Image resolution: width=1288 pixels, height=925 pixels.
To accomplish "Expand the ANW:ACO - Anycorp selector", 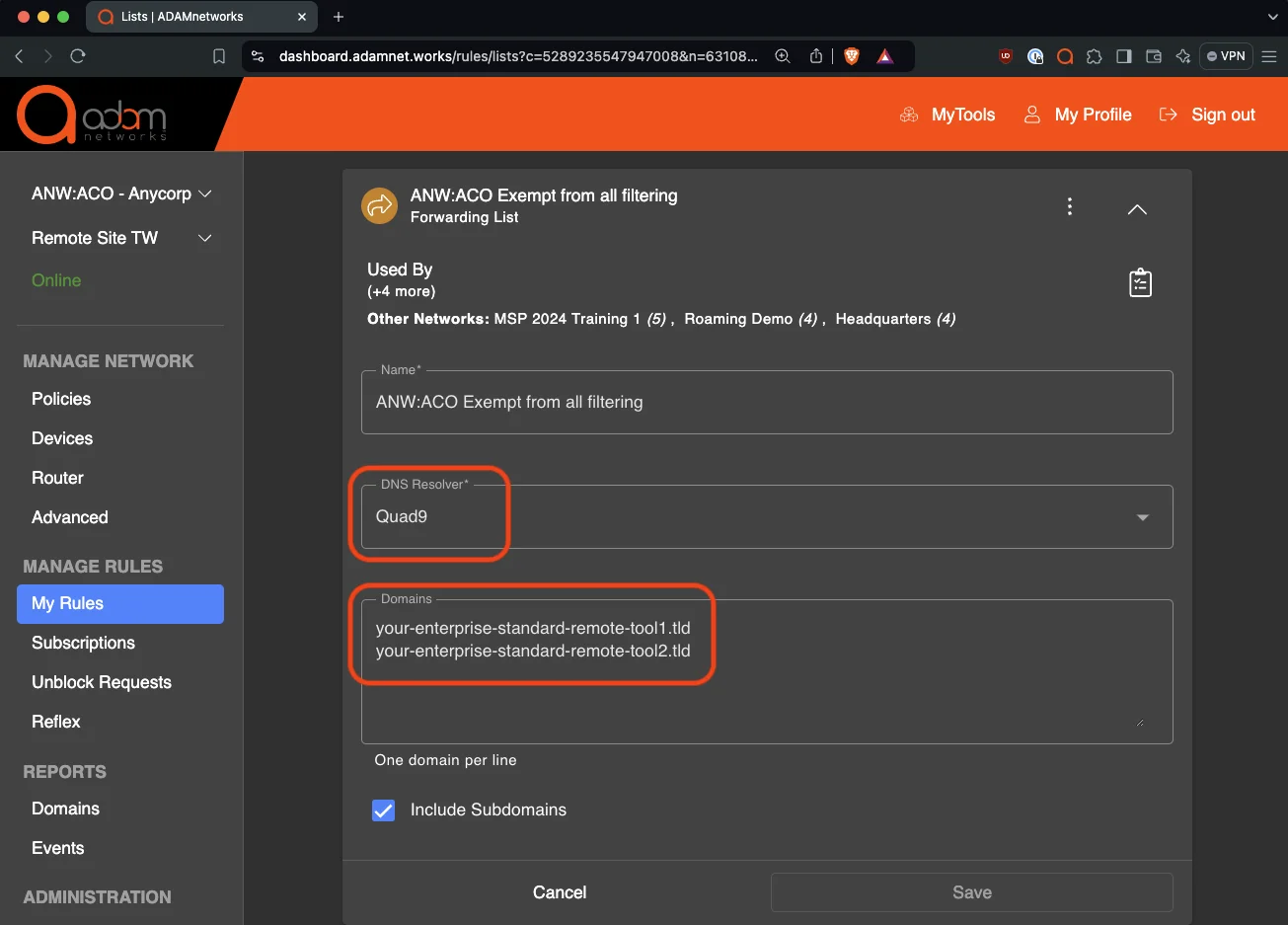I will point(121,193).
